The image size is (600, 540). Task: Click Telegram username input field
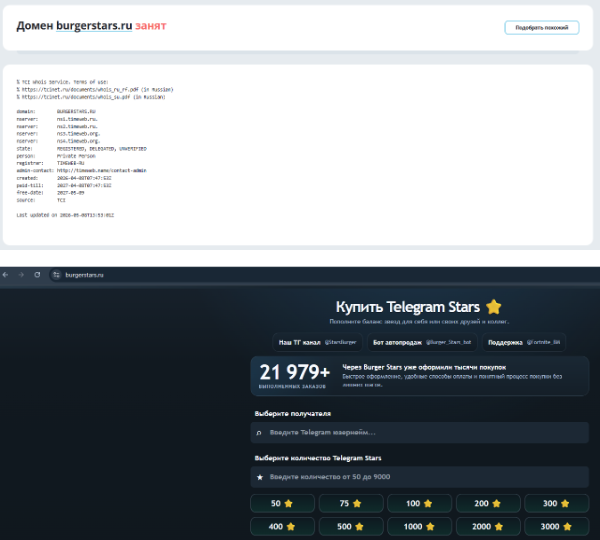click(x=419, y=432)
